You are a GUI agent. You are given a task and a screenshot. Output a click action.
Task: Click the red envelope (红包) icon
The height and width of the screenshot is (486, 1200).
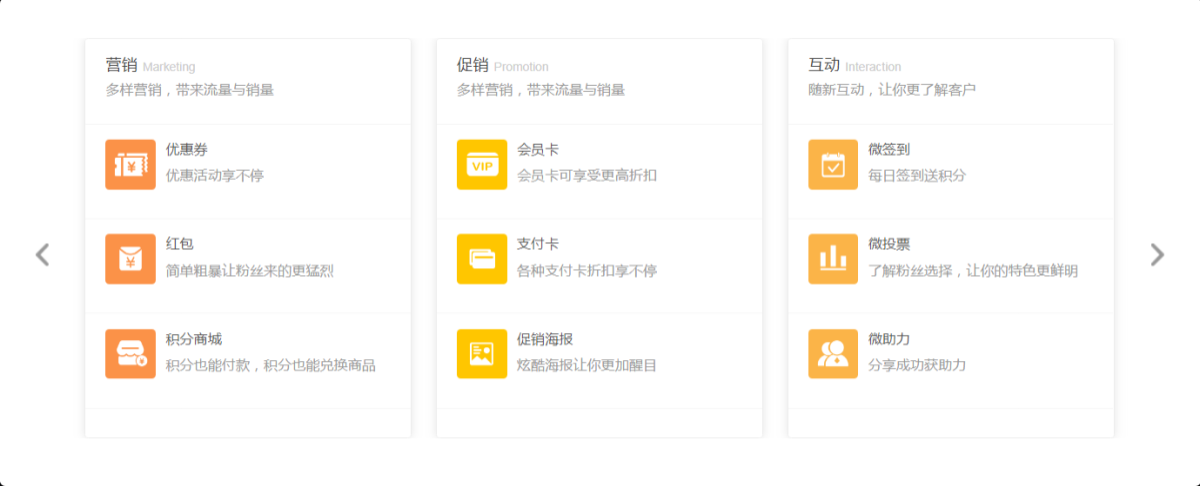pos(130,259)
